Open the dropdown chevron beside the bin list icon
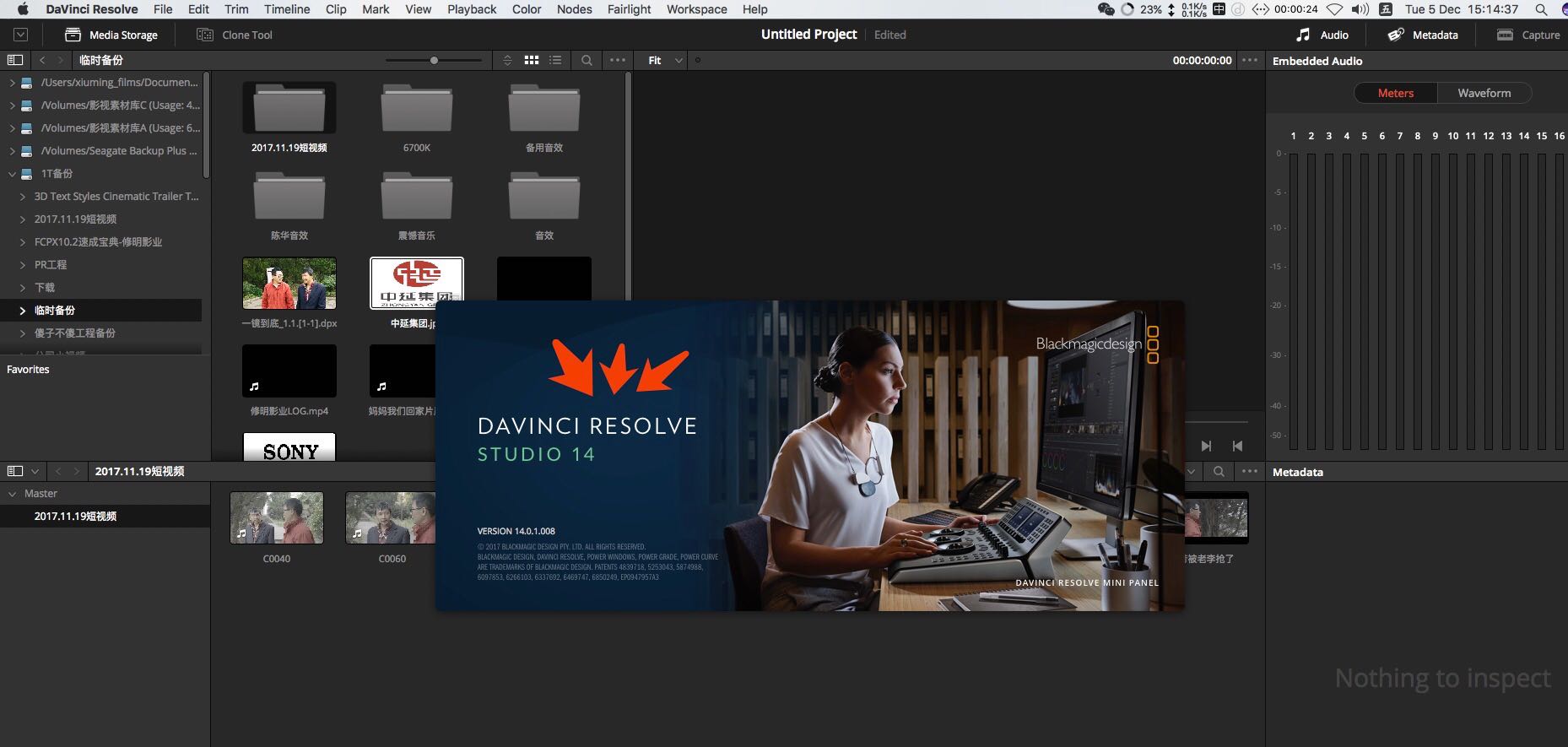The image size is (1568, 747). tap(35, 471)
